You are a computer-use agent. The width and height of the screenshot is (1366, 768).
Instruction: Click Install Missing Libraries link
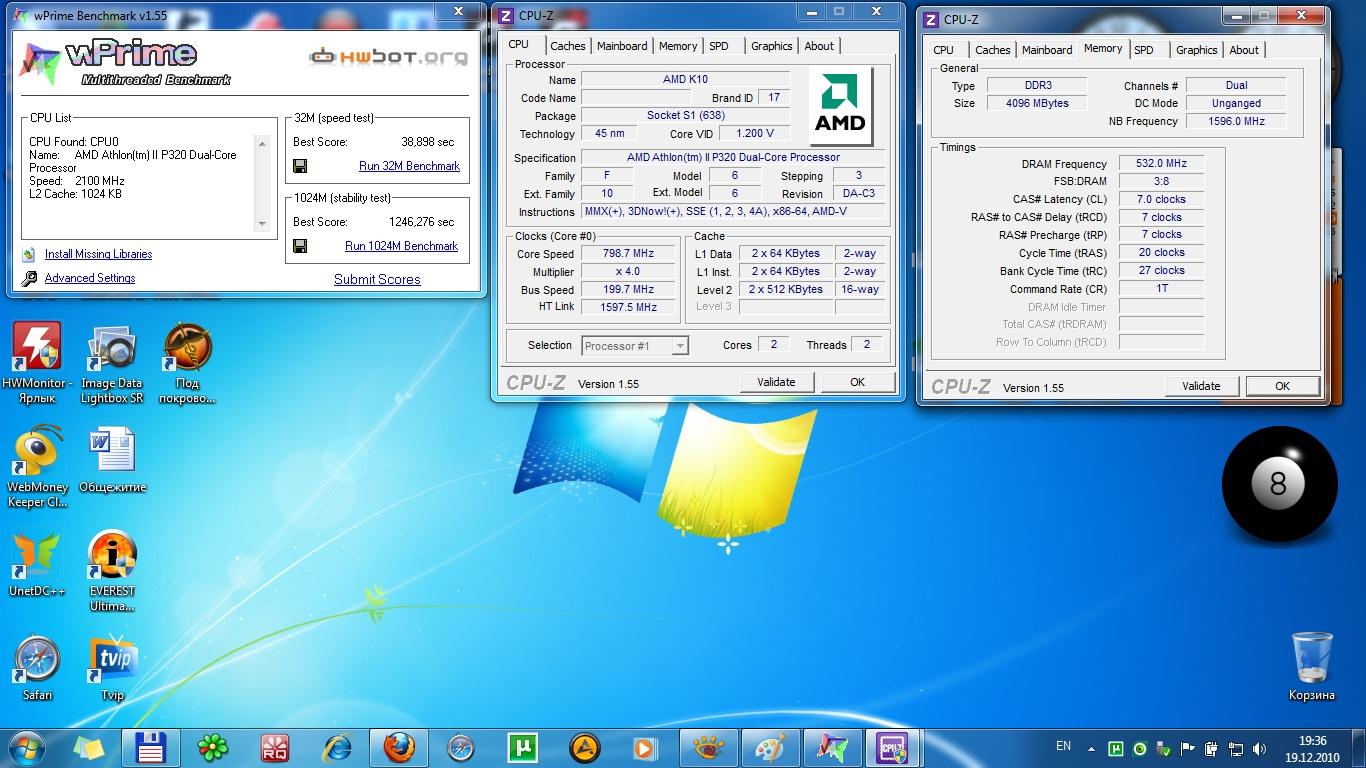pyautogui.click(x=99, y=255)
